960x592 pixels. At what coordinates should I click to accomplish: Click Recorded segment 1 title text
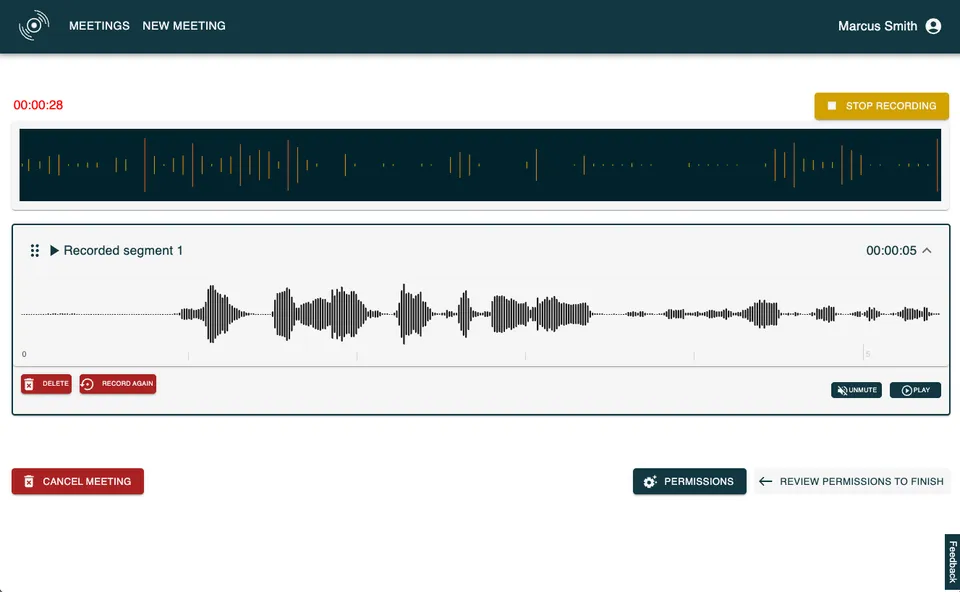coord(123,250)
